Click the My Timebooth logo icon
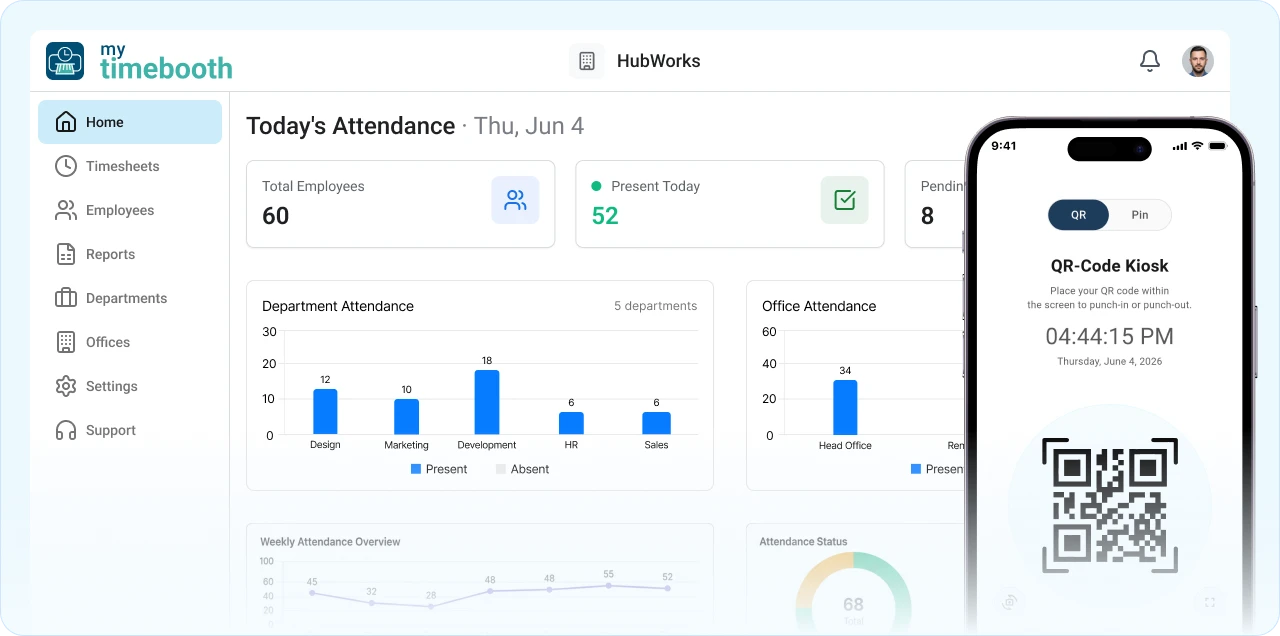The width and height of the screenshot is (1280, 636). coord(65,61)
